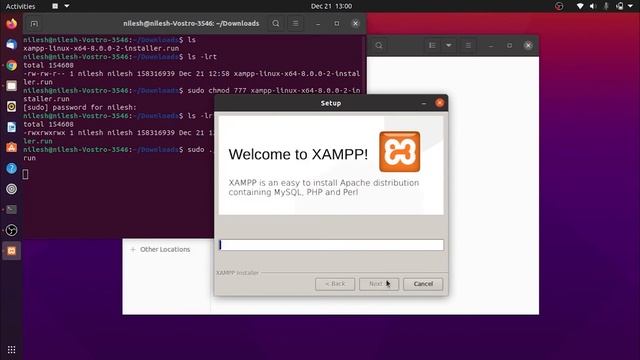Open Firefox from the dock
Viewport: 640px width, 360px height.
tap(11, 24)
